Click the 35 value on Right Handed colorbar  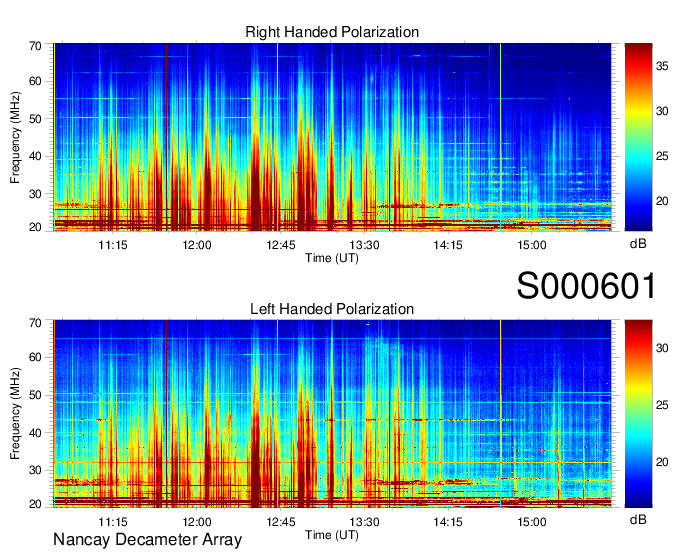pyautogui.click(x=662, y=66)
